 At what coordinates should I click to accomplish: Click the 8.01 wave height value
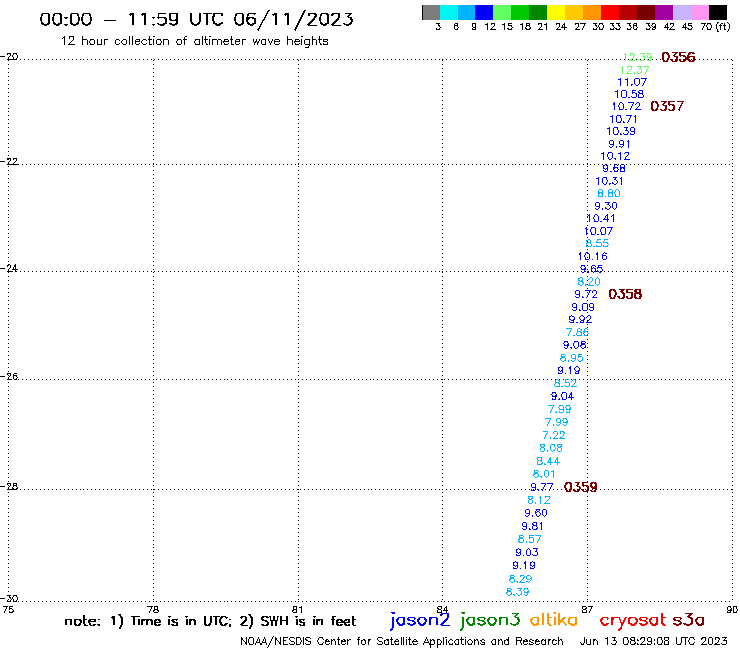pos(544,474)
